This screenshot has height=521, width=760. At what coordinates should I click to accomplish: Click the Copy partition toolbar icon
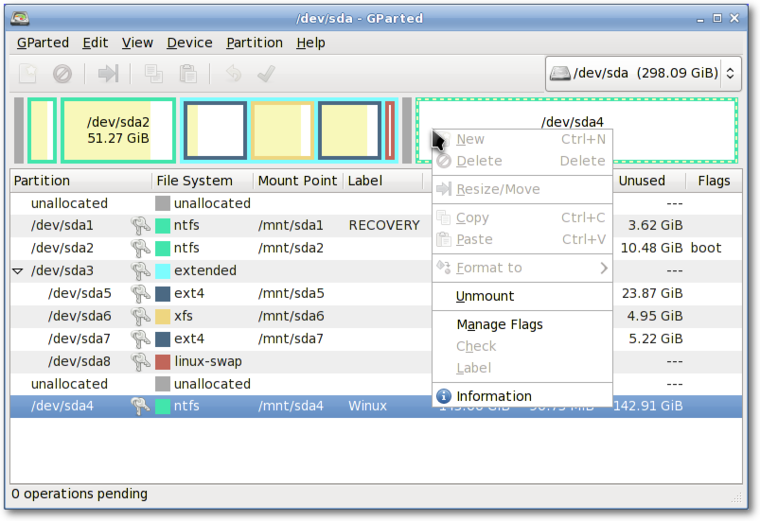coord(154,74)
